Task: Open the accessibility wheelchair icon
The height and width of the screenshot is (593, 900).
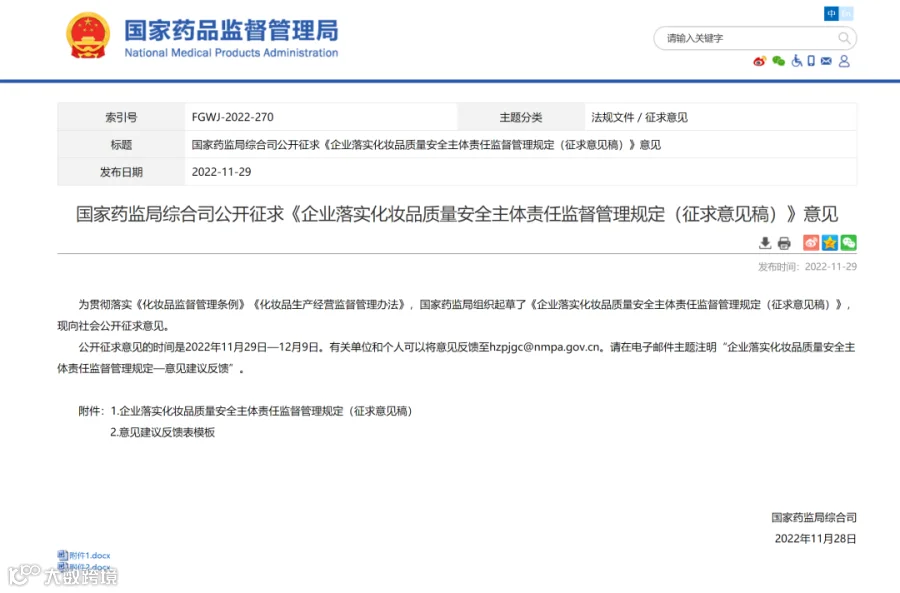Action: 797,61
